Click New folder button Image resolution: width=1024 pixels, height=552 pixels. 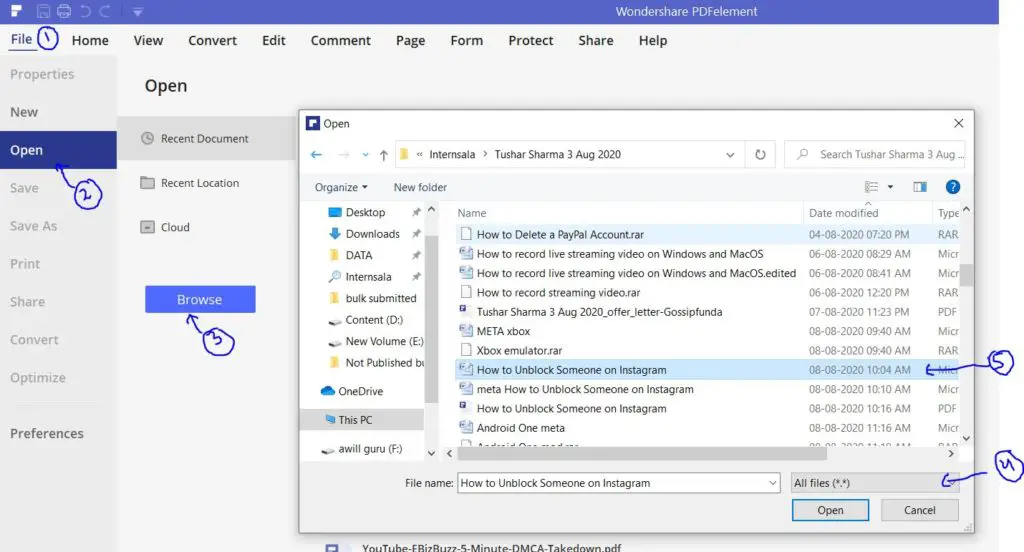coord(420,187)
